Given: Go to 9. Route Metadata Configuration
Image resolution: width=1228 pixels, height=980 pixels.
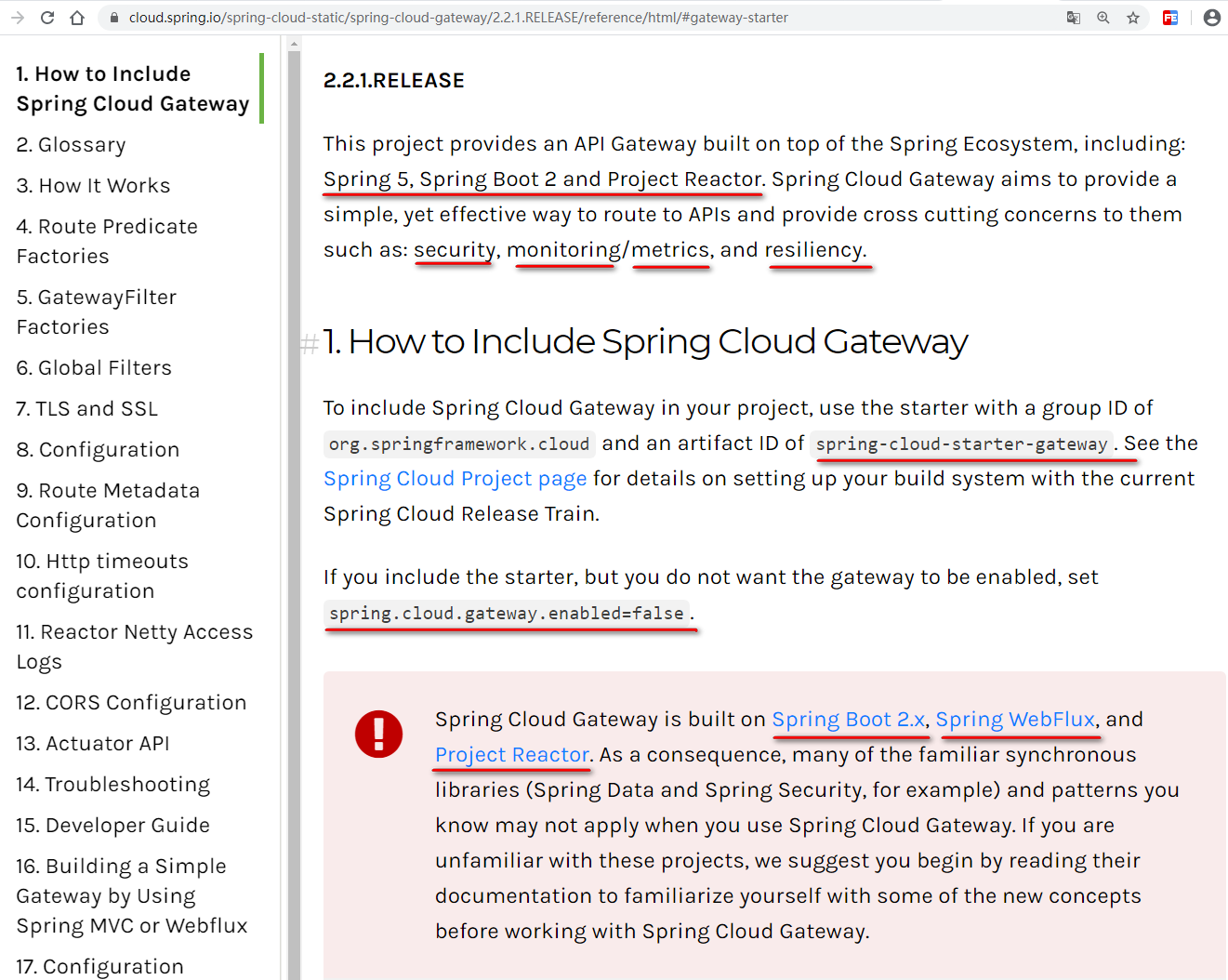Looking at the screenshot, I should 108,505.
